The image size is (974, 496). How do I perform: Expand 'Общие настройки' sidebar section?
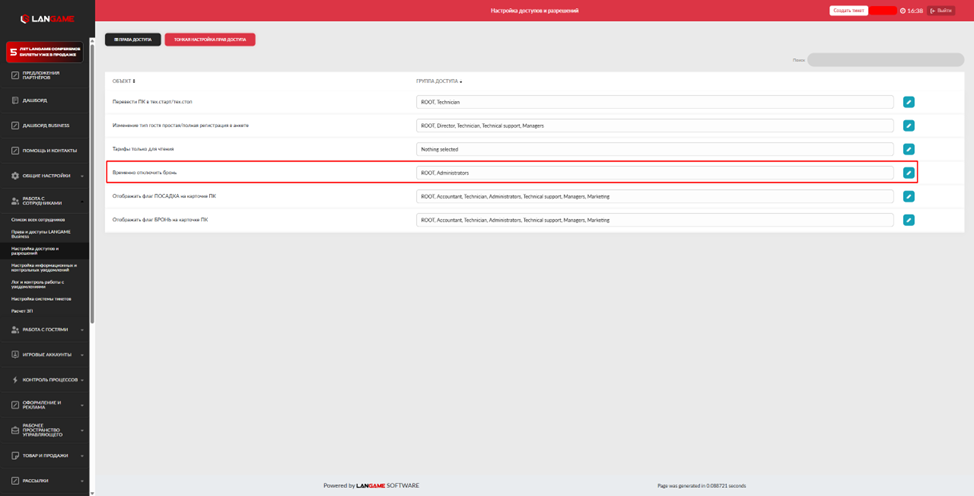tap(46, 176)
